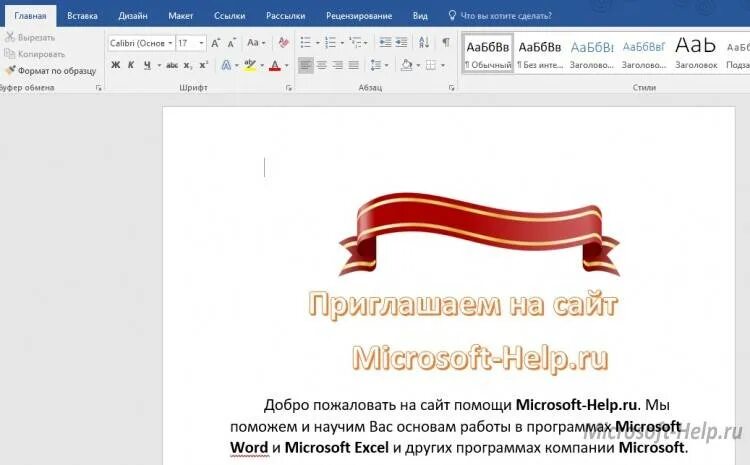Justify the text alignment
The image size is (750, 465).
(x=353, y=65)
